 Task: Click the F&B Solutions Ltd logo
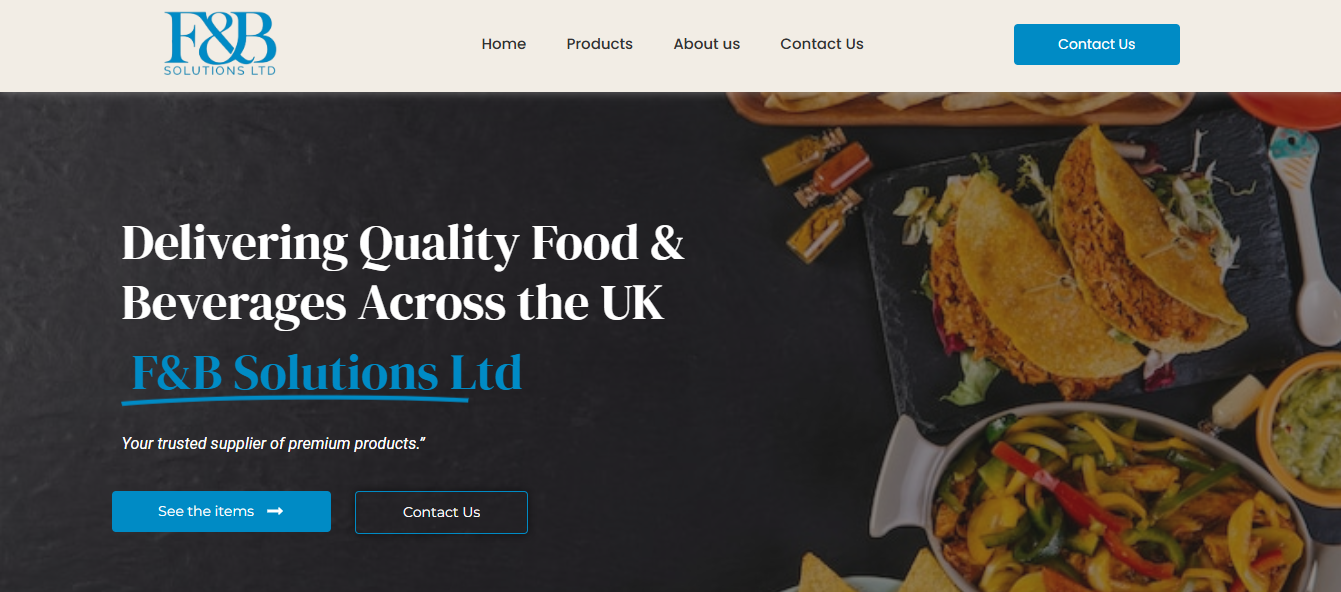point(220,43)
